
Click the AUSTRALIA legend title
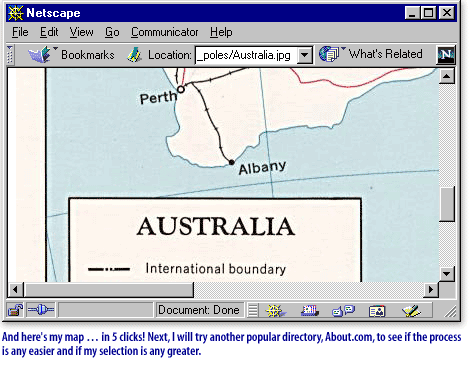pos(216,226)
